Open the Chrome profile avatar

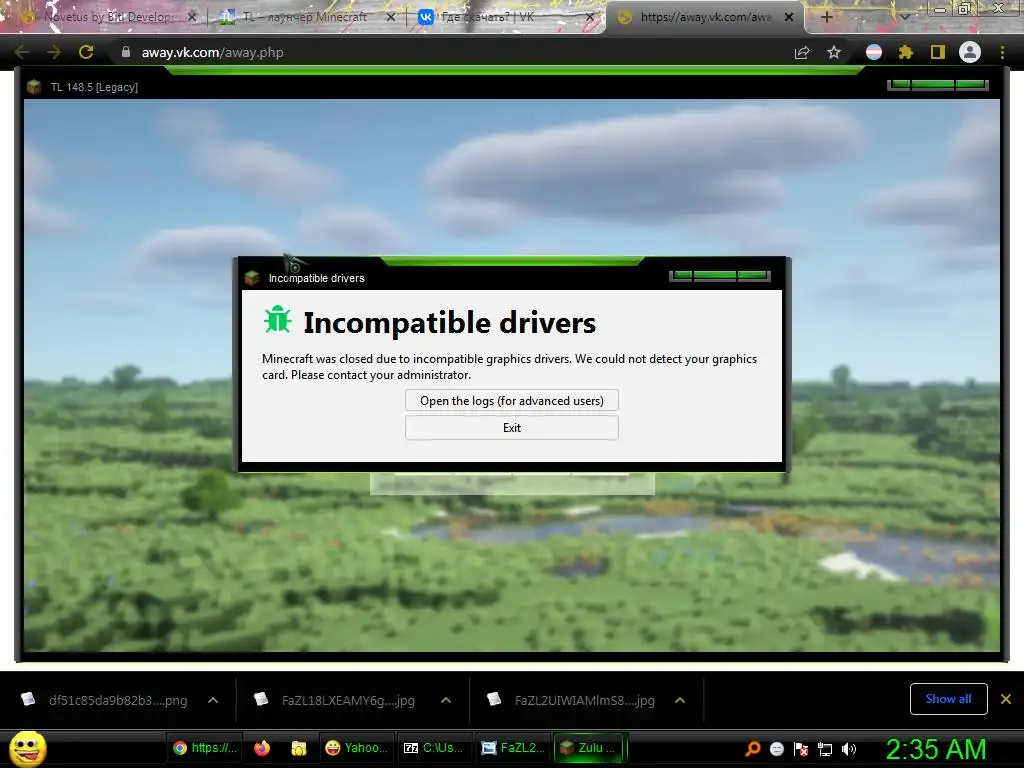[x=970, y=52]
